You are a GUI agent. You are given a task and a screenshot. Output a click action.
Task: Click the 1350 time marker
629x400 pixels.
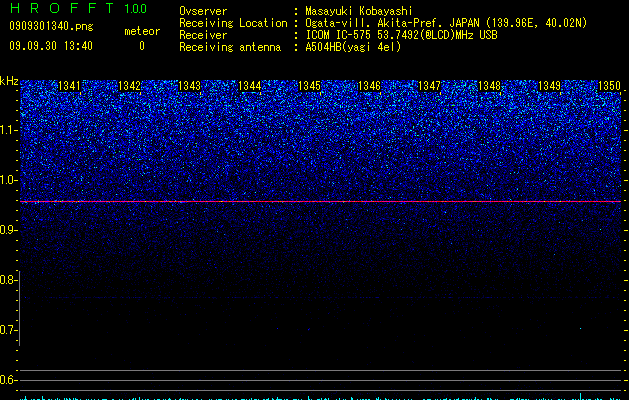coord(610,86)
